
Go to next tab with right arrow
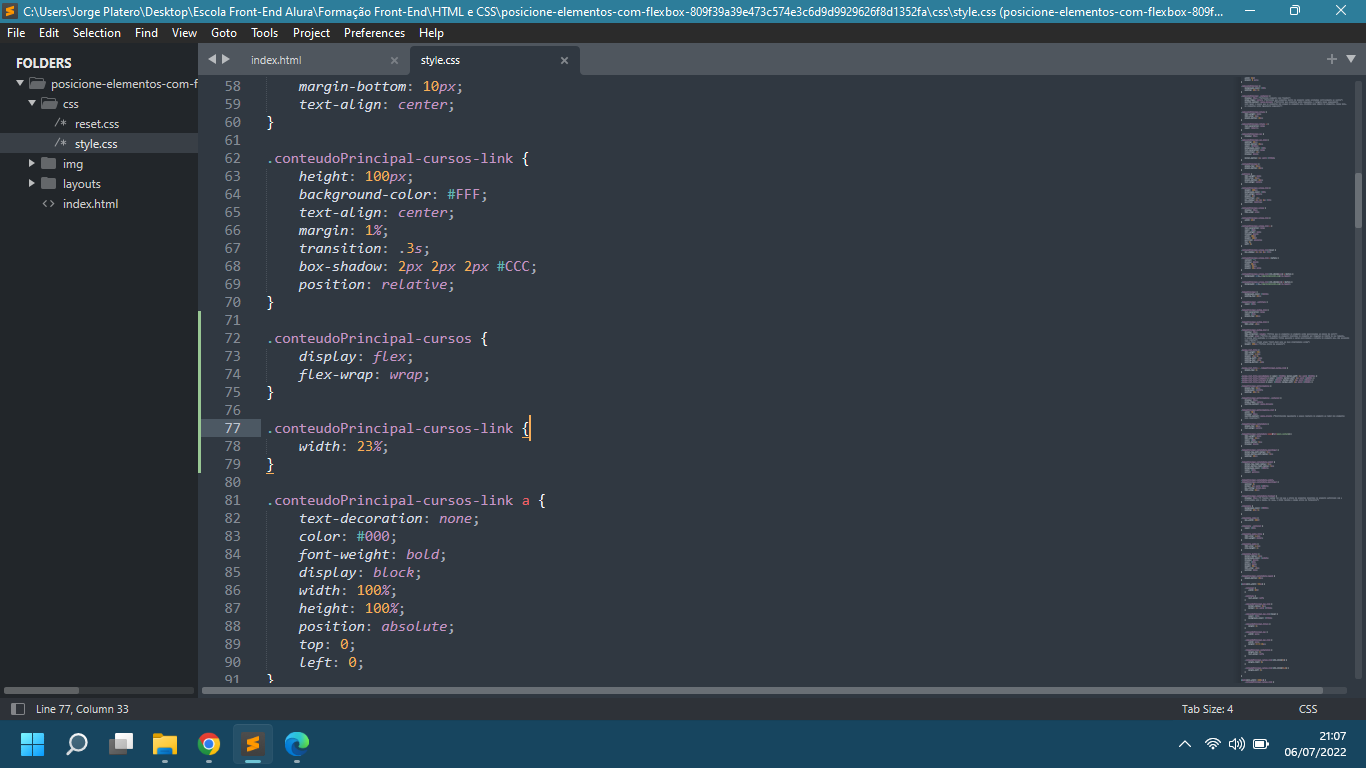(x=226, y=59)
